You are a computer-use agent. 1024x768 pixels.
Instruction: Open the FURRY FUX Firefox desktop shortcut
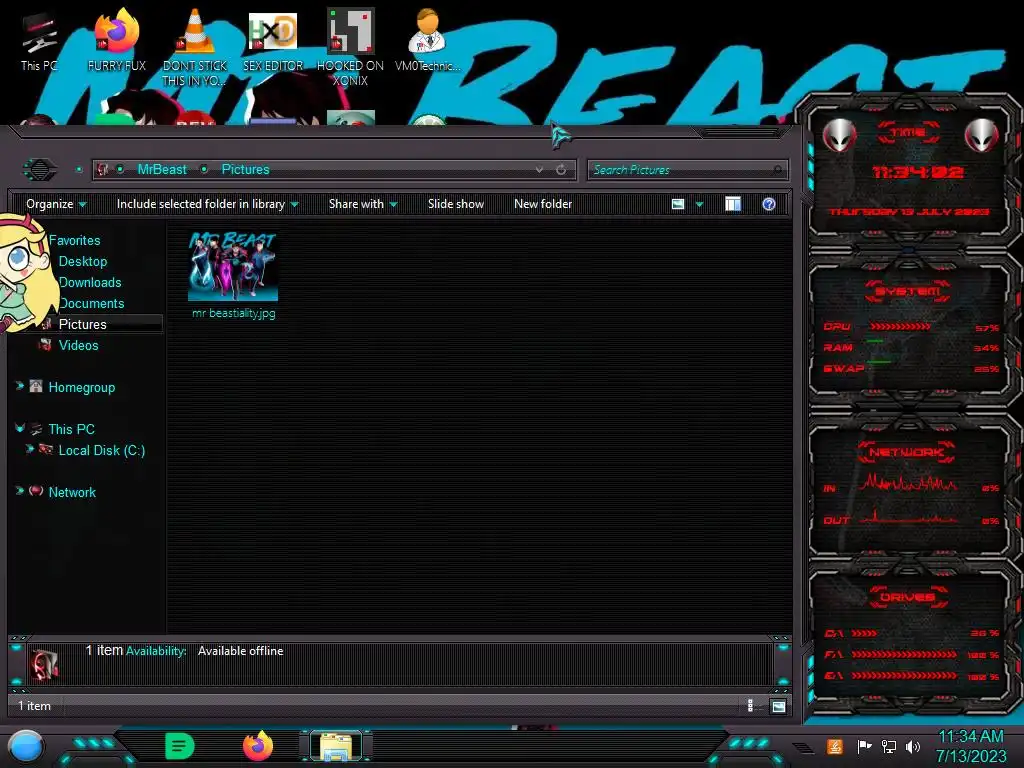[116, 40]
